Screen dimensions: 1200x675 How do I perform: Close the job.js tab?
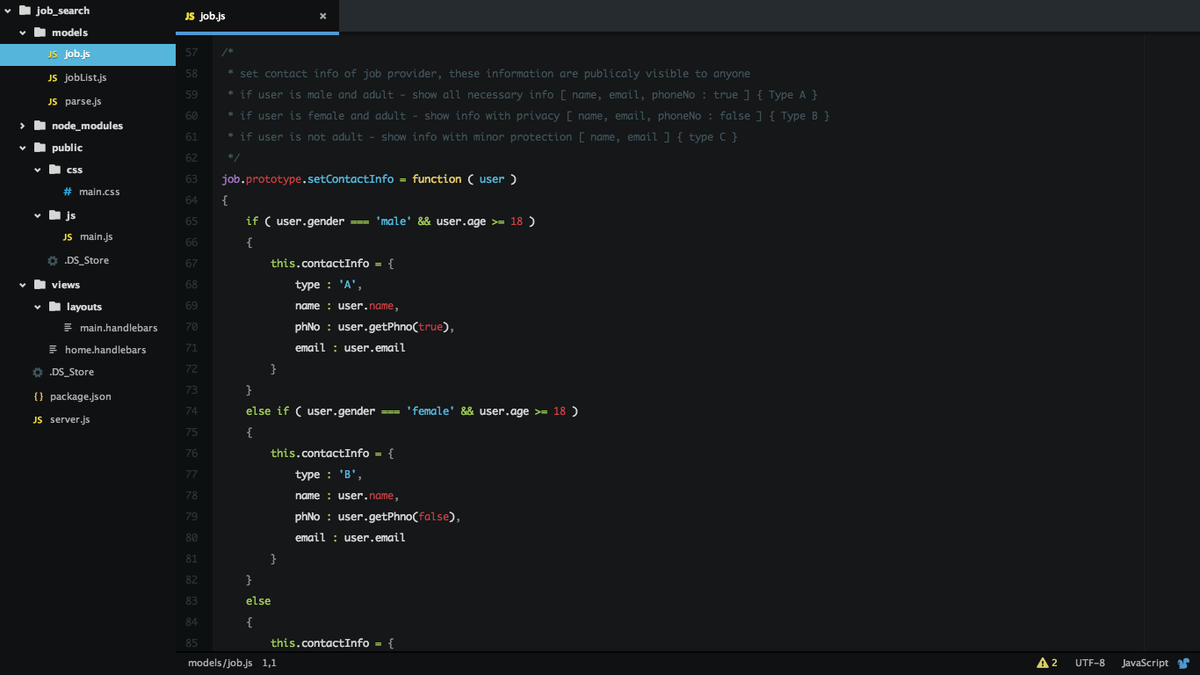coord(323,16)
